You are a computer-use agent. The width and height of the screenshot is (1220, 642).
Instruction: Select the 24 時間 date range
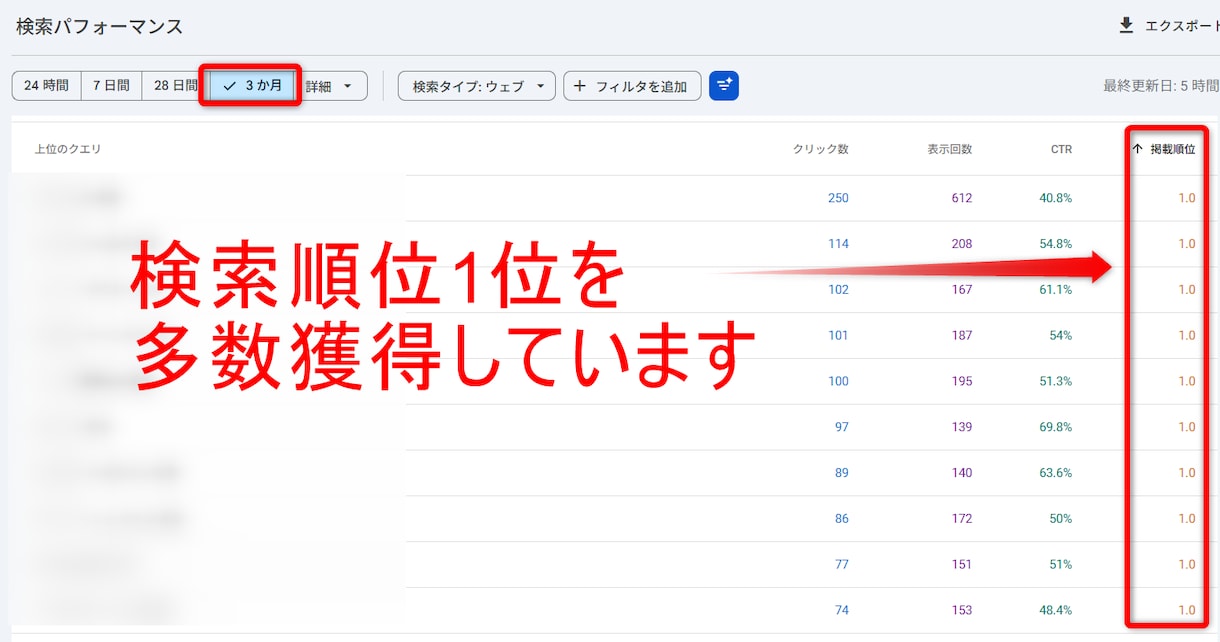coord(46,86)
